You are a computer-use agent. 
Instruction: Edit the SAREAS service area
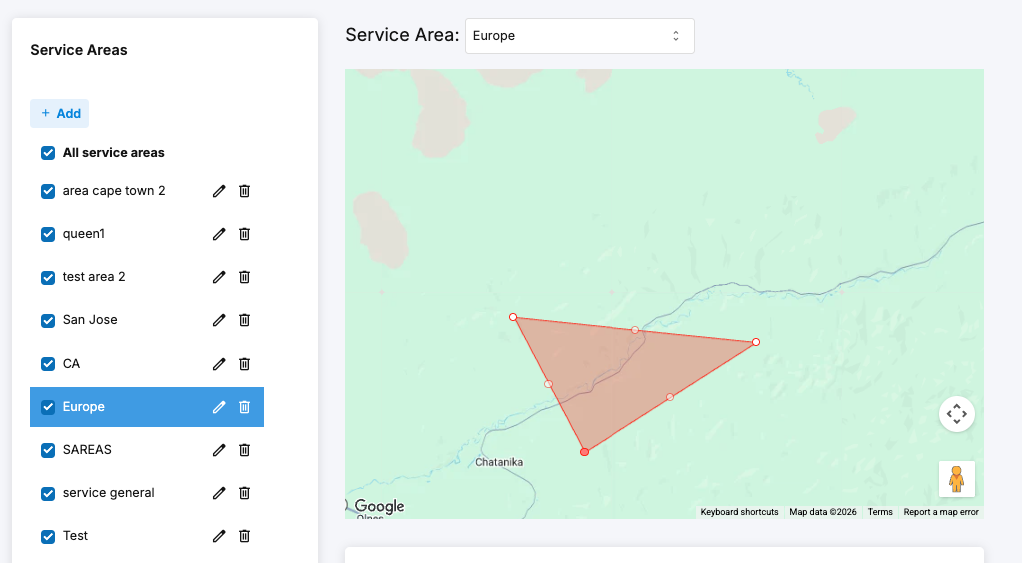(219, 450)
